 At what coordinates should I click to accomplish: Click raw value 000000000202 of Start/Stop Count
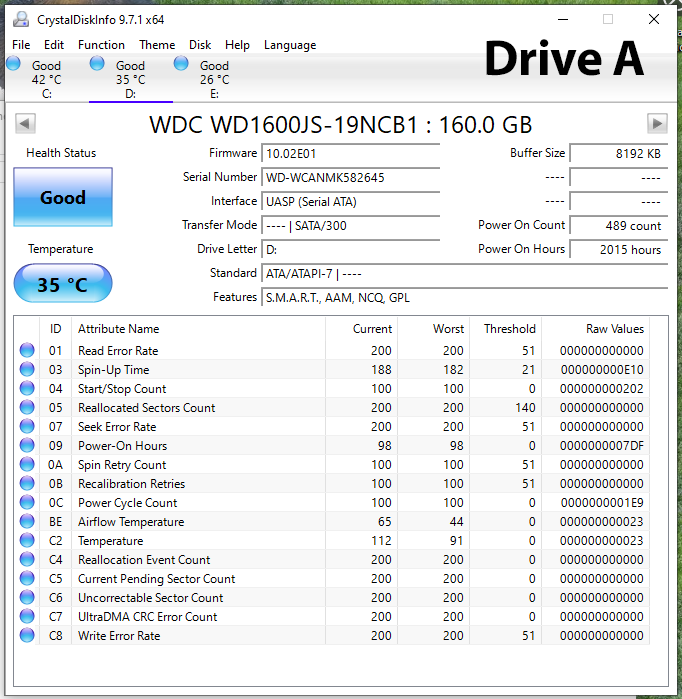point(602,389)
